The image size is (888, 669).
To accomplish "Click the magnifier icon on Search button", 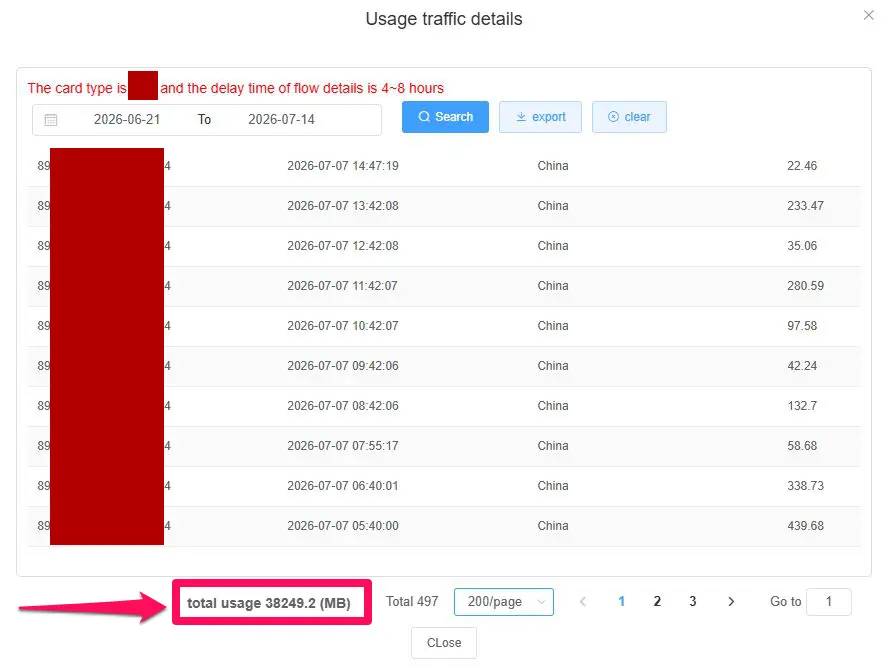I will point(424,117).
